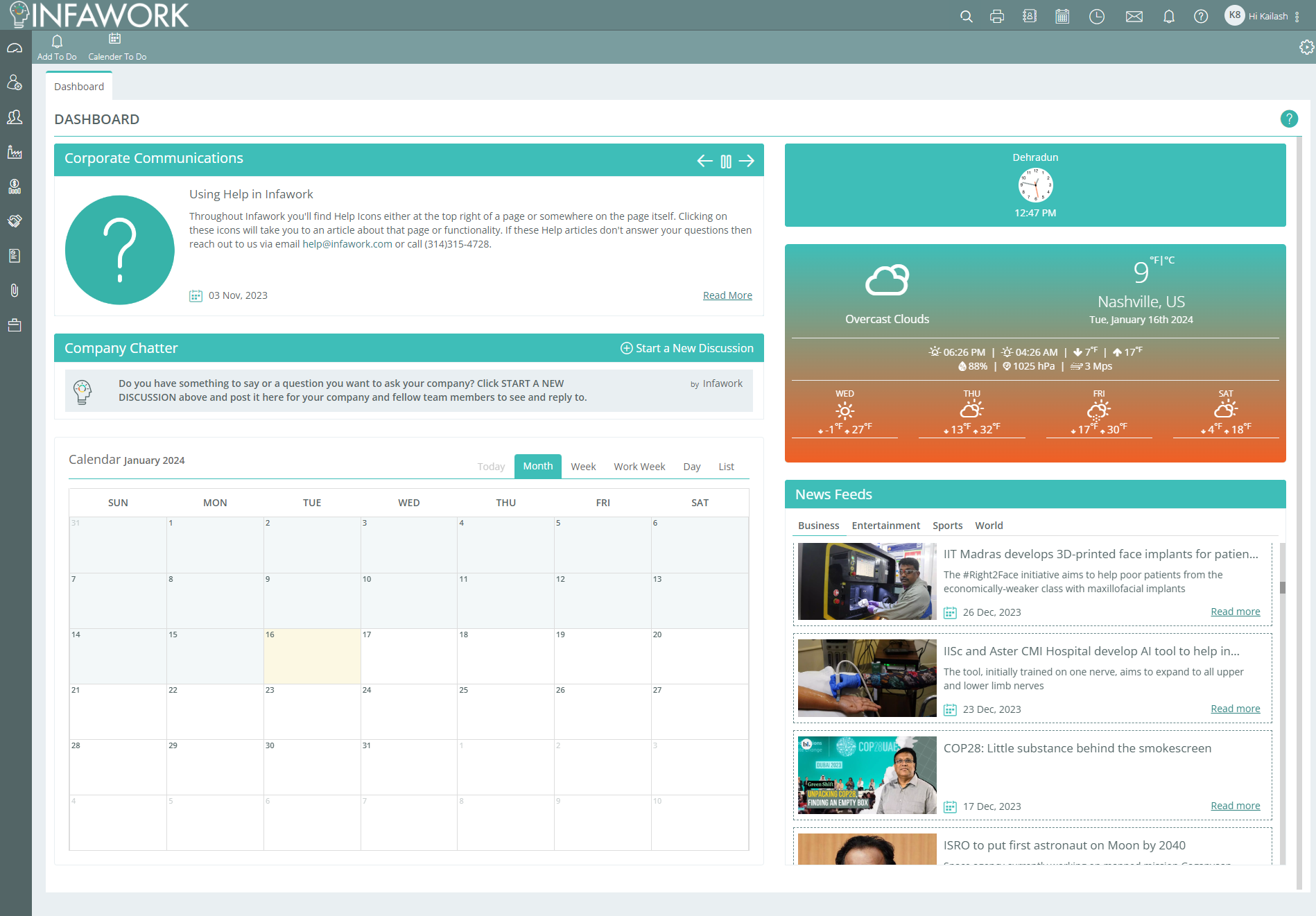Open IIT Madras news thumbnail
Screen dimensions: 1316x916
pos(867,581)
